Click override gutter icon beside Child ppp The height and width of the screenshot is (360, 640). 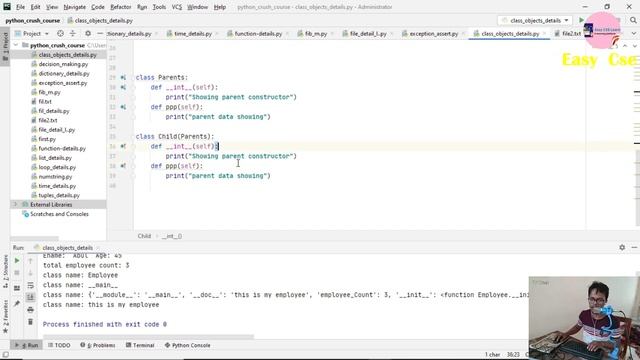[x=123, y=166]
